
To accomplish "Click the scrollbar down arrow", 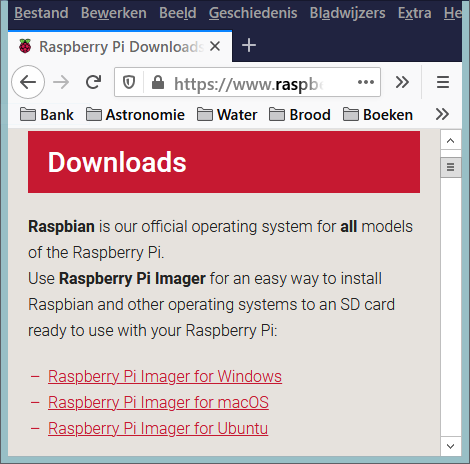I will pos(450,446).
